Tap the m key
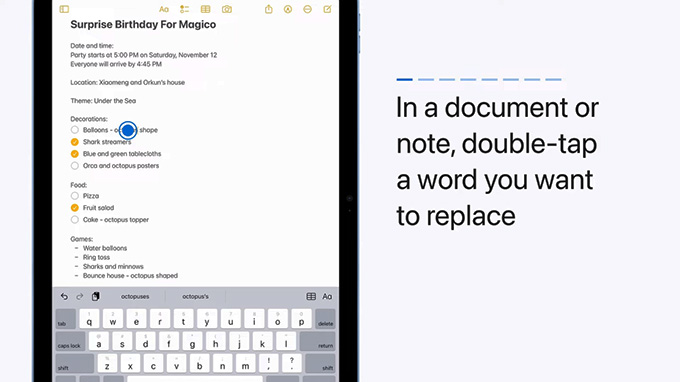Image resolution: width=680 pixels, height=382 pixels. point(245,363)
